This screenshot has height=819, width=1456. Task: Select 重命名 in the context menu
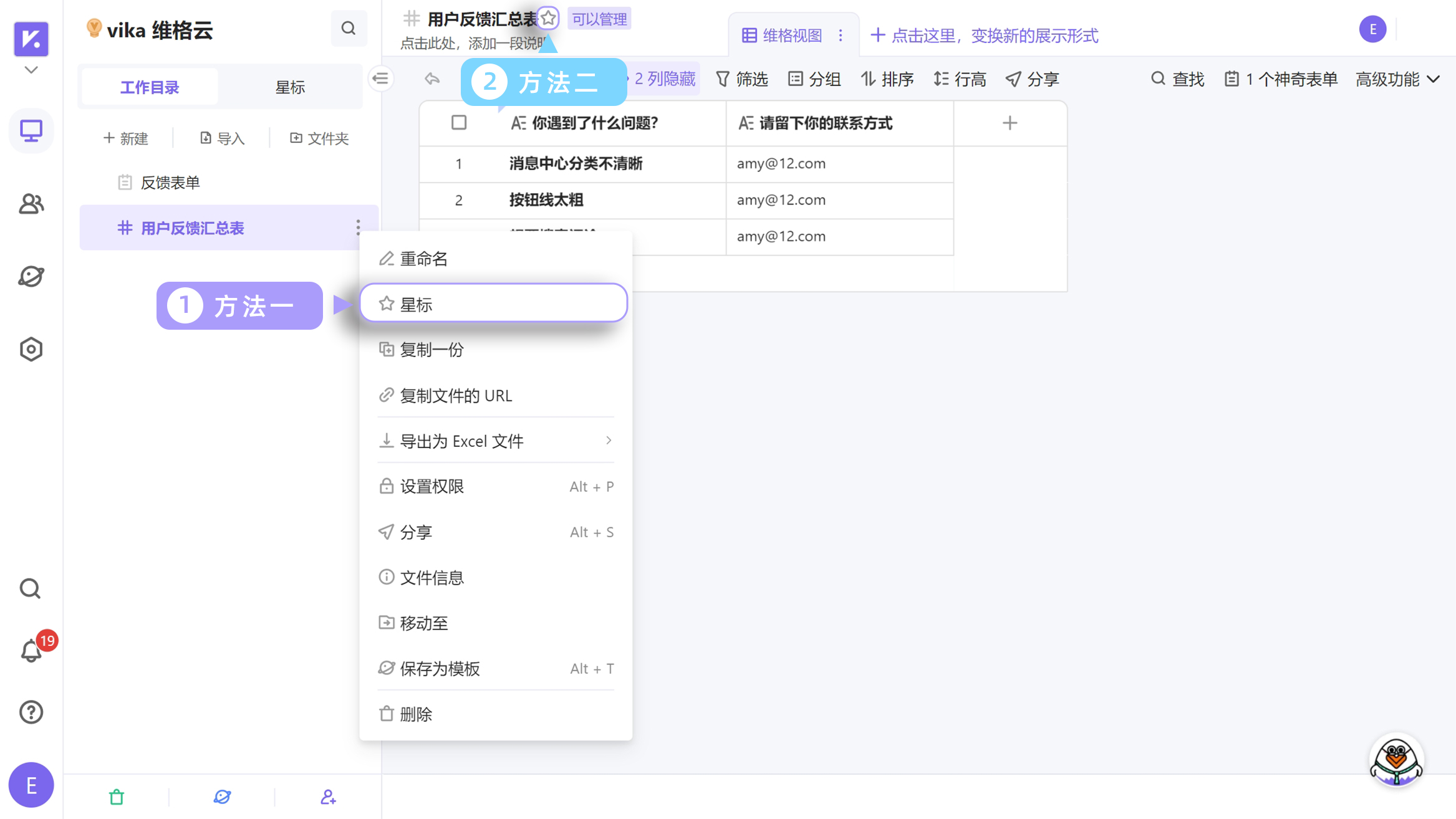point(424,258)
